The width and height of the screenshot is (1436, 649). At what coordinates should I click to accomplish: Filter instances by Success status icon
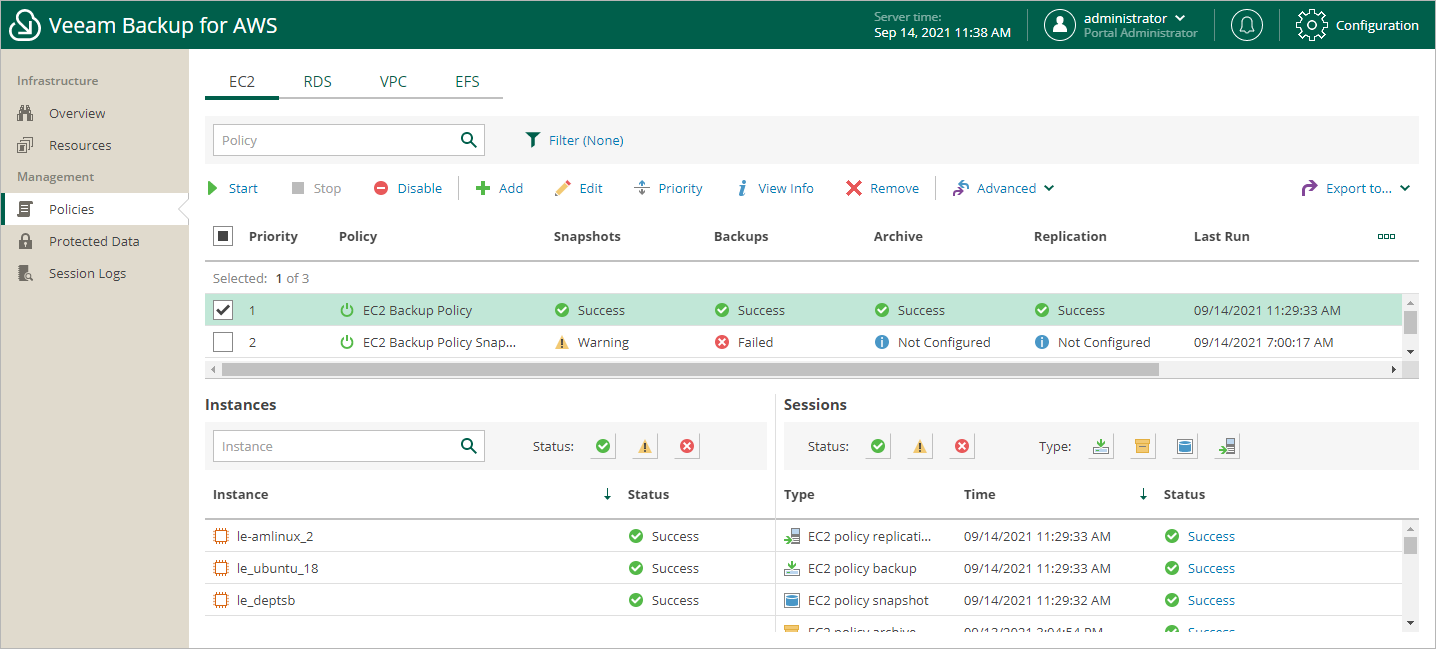[603, 446]
